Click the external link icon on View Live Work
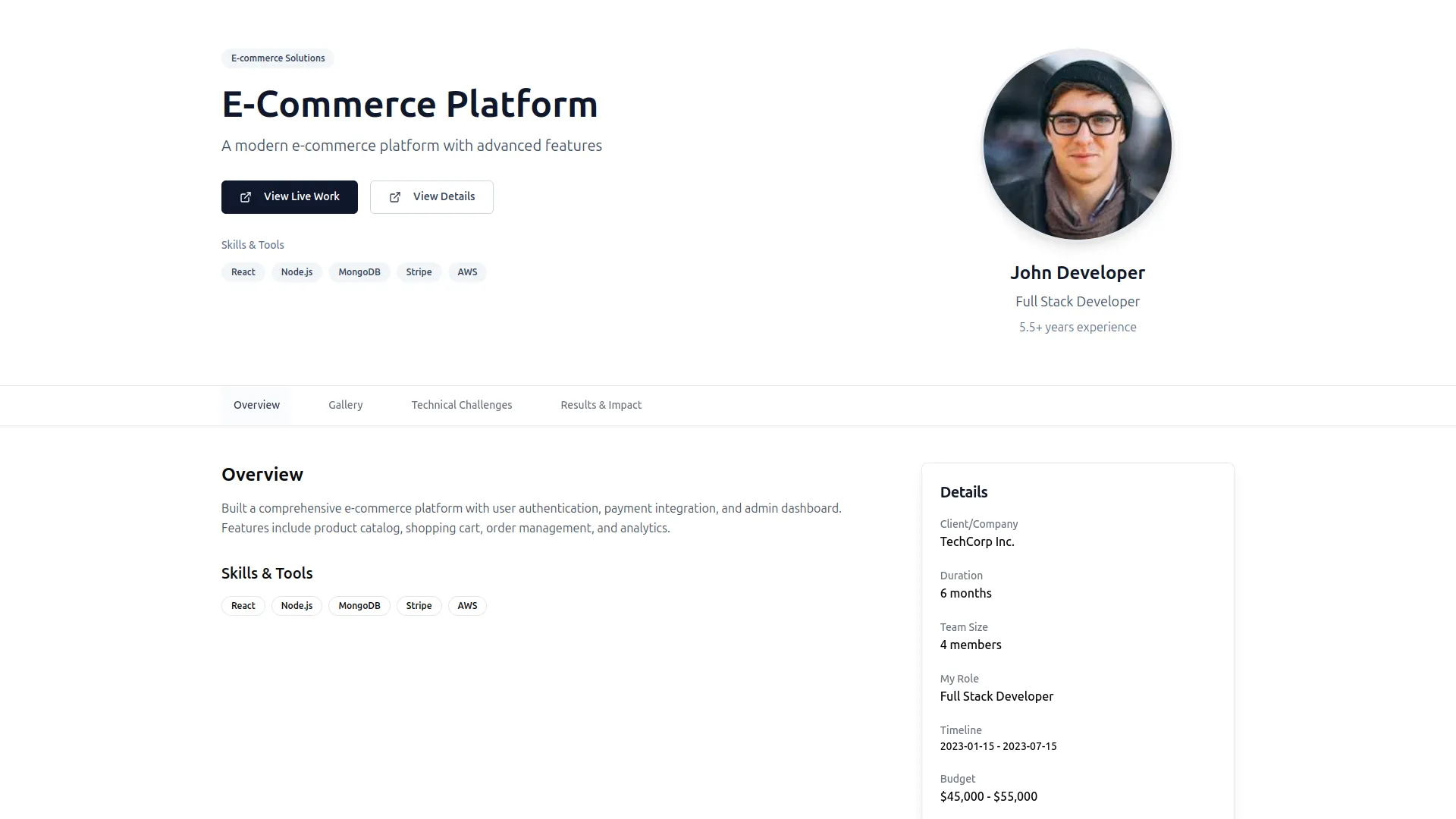Screen dimensions: 1456x819 [x=245, y=197]
